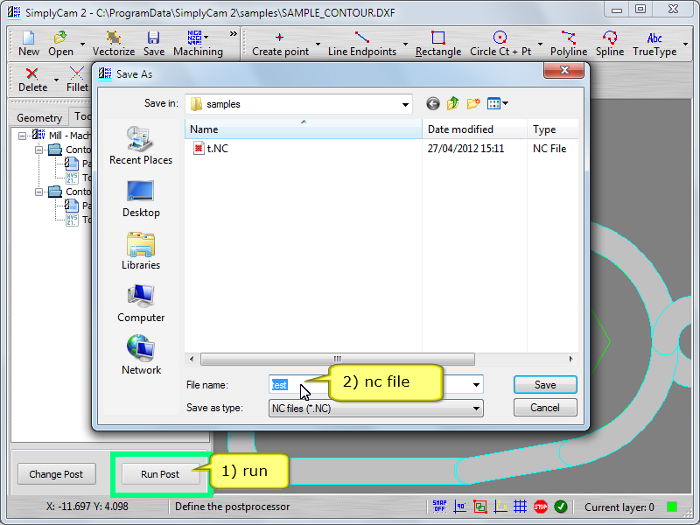Click the Delete tool icon

[32, 79]
